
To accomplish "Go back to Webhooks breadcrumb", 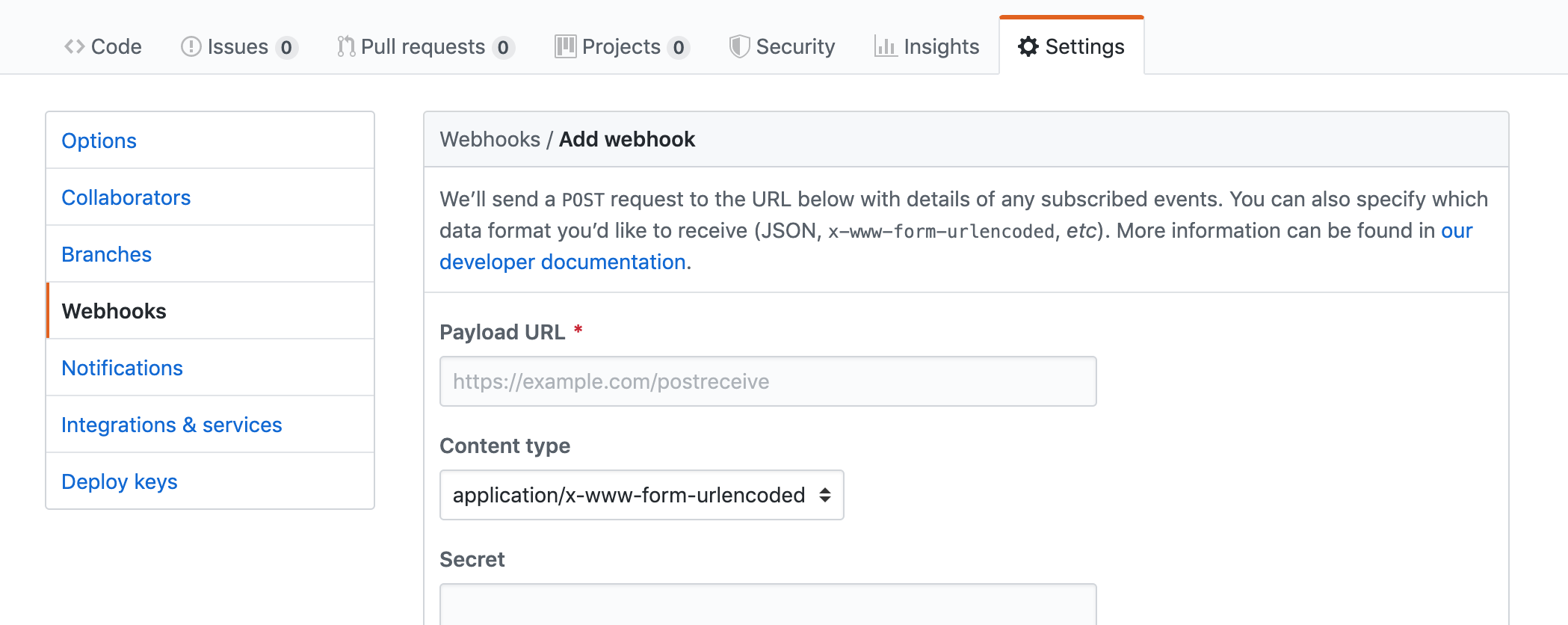I will [x=490, y=140].
